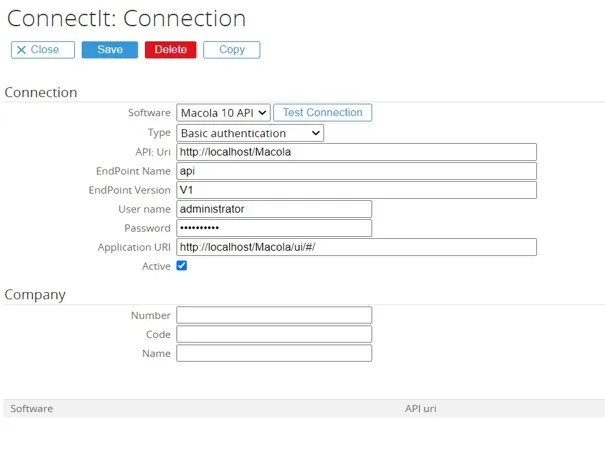Click the Company Number field

click(274, 315)
